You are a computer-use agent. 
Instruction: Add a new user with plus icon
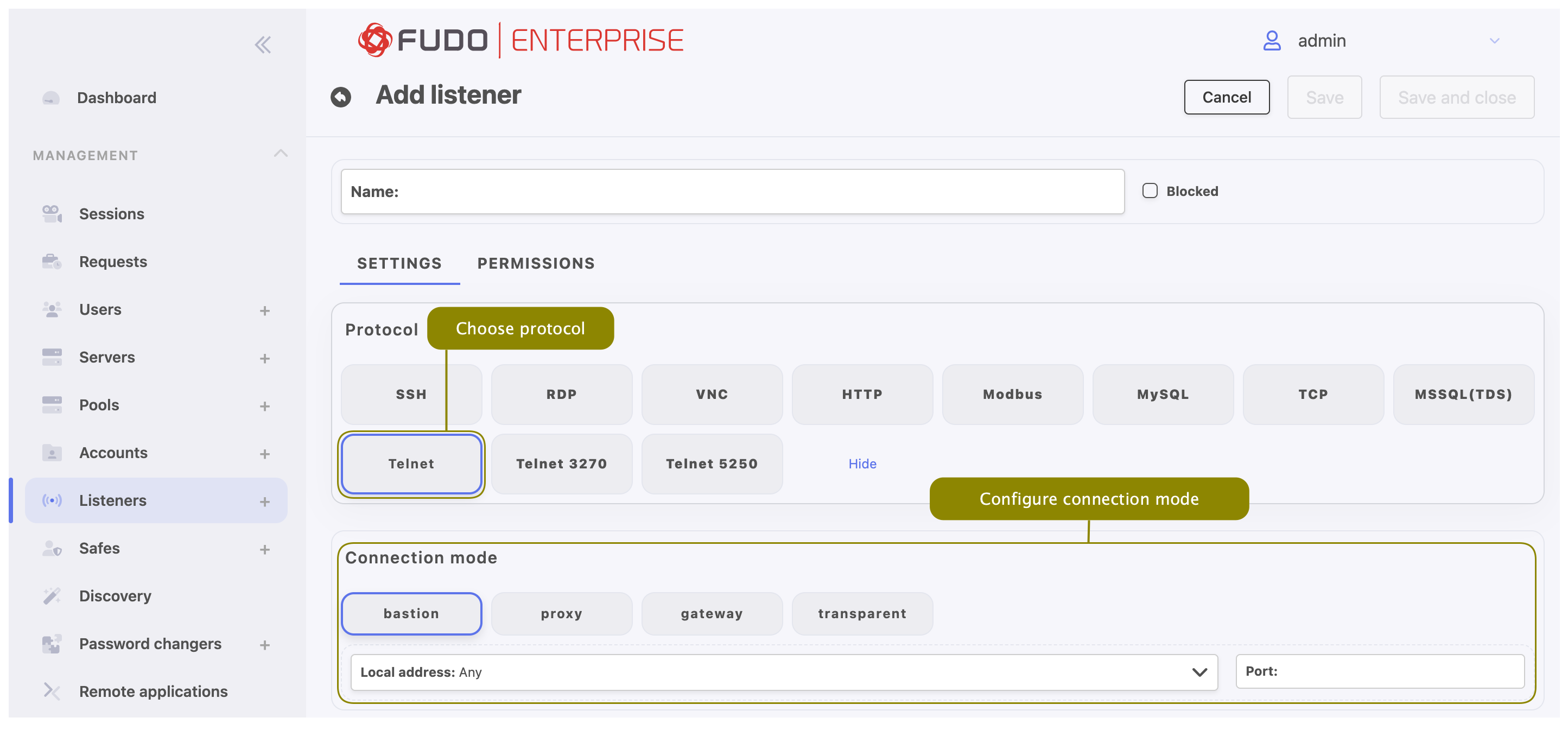click(264, 310)
